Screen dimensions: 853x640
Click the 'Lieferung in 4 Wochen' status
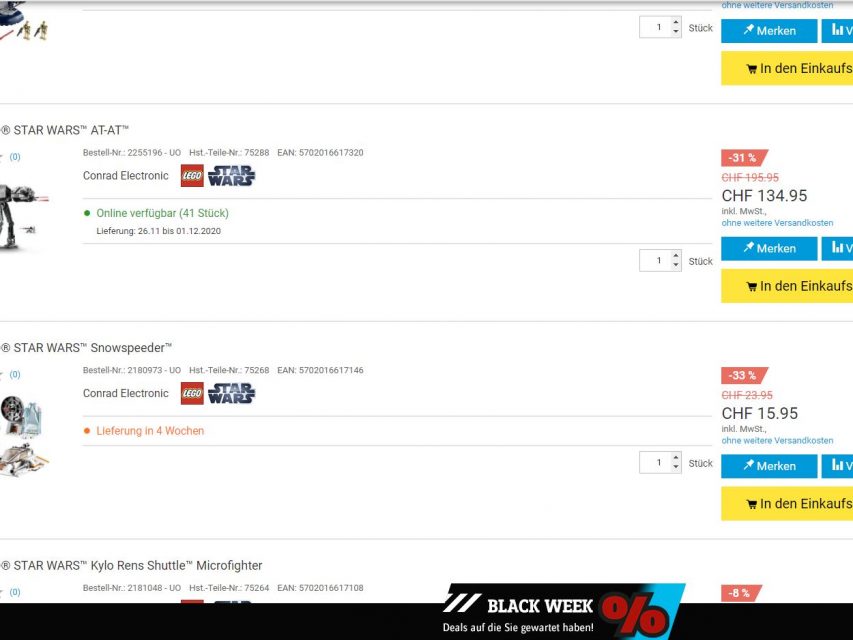150,431
